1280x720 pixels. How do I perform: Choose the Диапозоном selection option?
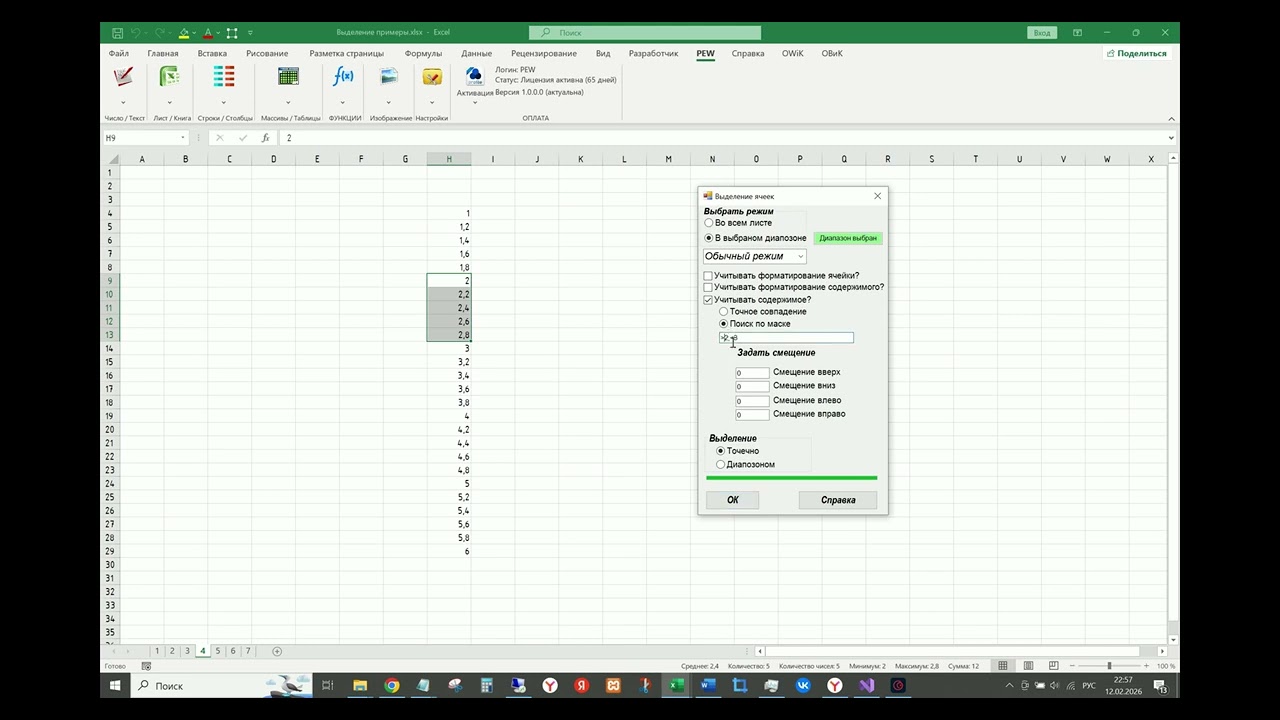(x=721, y=465)
